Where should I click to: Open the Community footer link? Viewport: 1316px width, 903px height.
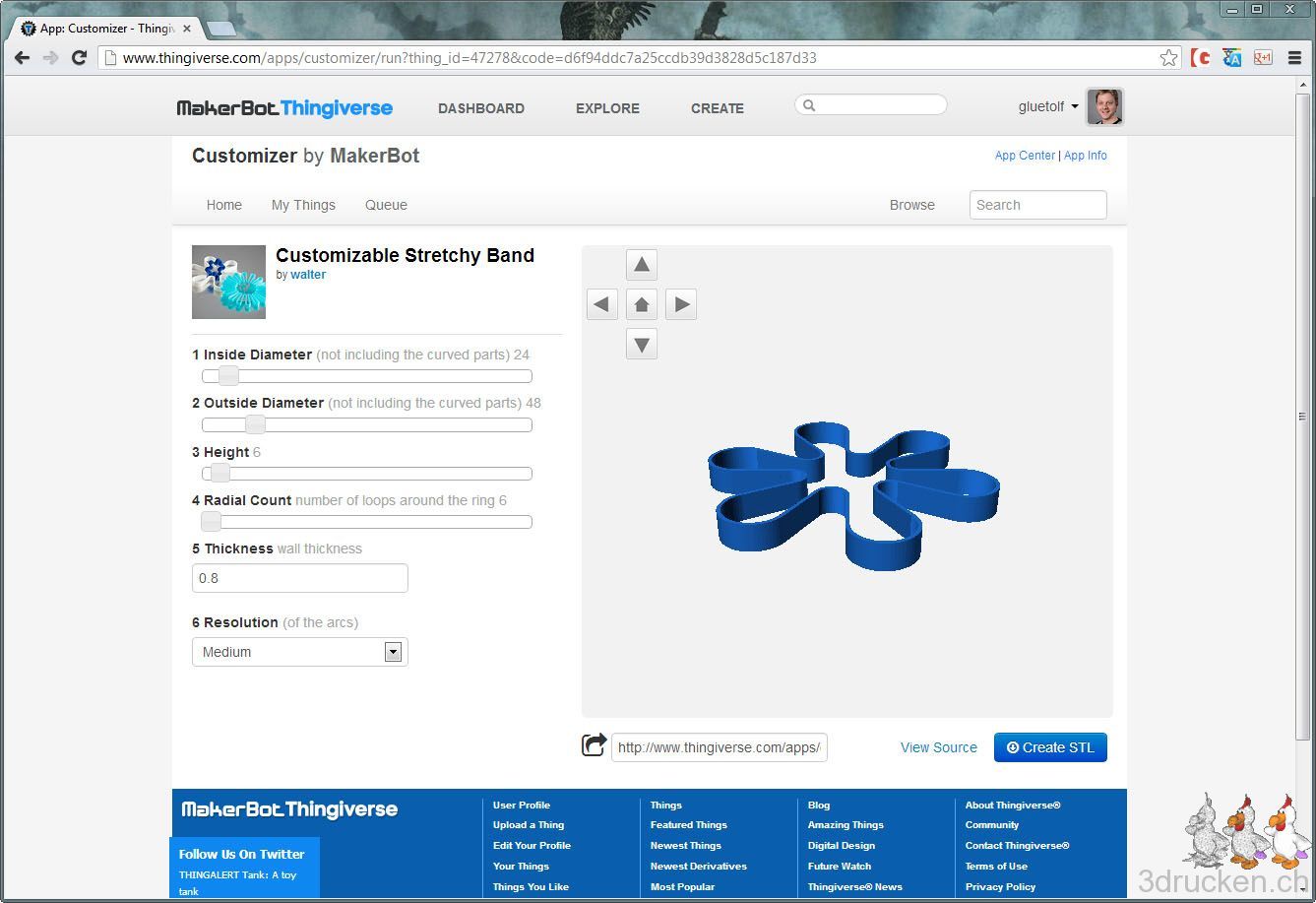(992, 825)
